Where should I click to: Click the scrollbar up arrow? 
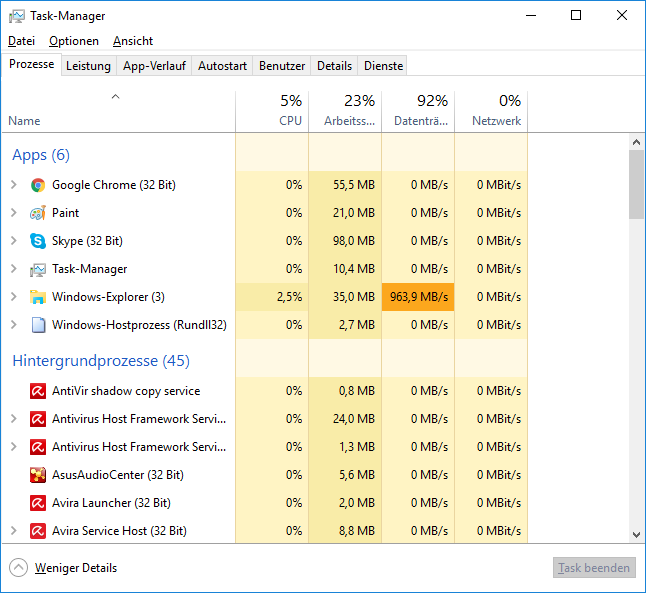pyautogui.click(x=637, y=142)
